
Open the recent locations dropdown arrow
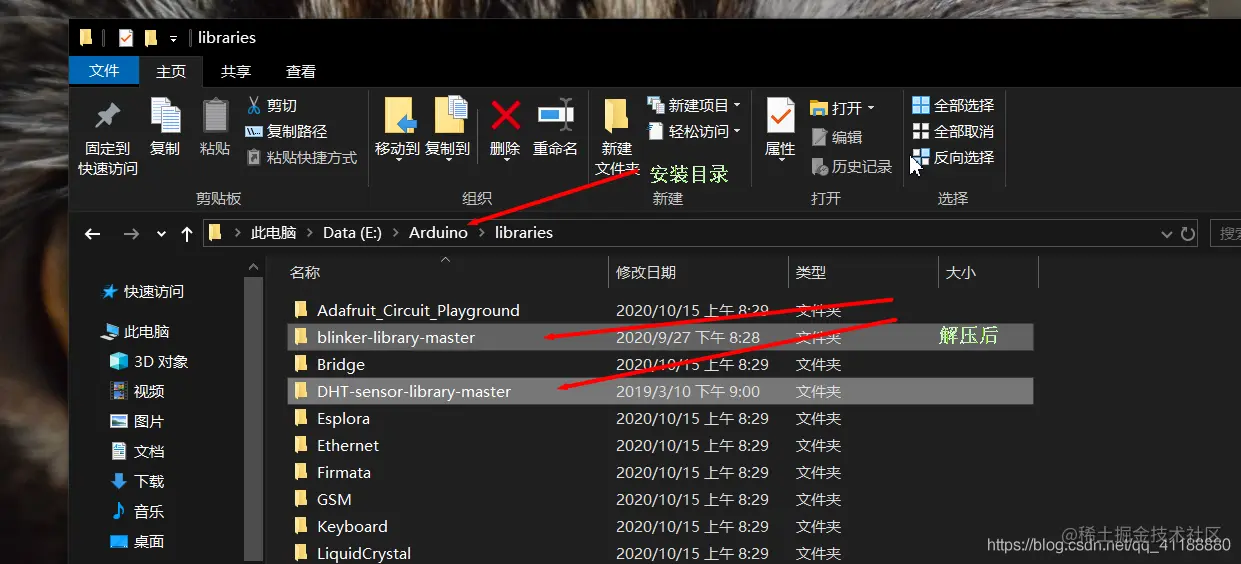tap(161, 234)
